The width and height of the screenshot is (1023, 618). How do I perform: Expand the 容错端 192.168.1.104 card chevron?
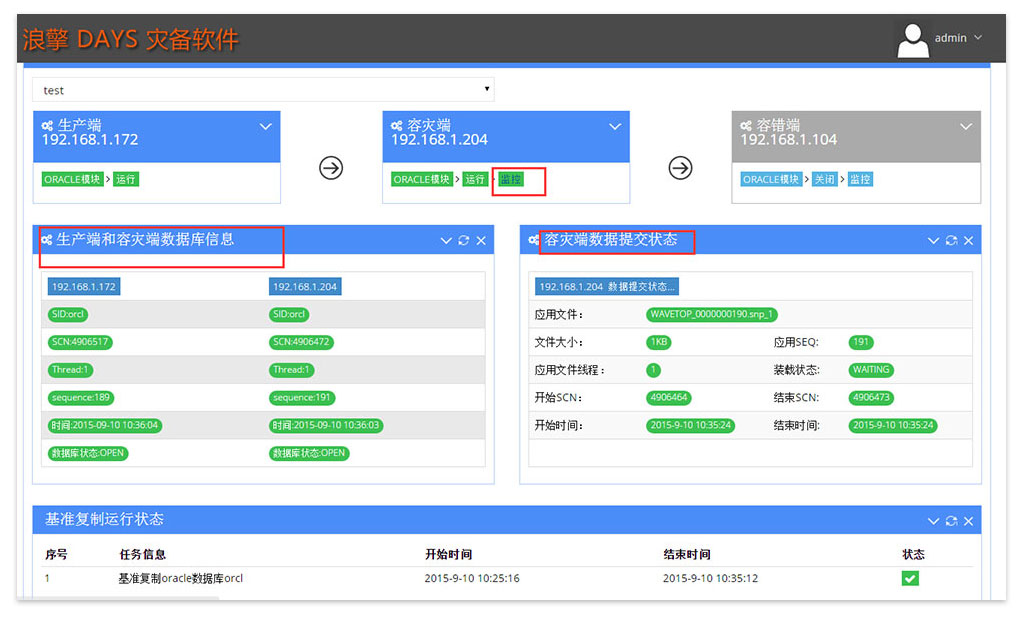(965, 127)
